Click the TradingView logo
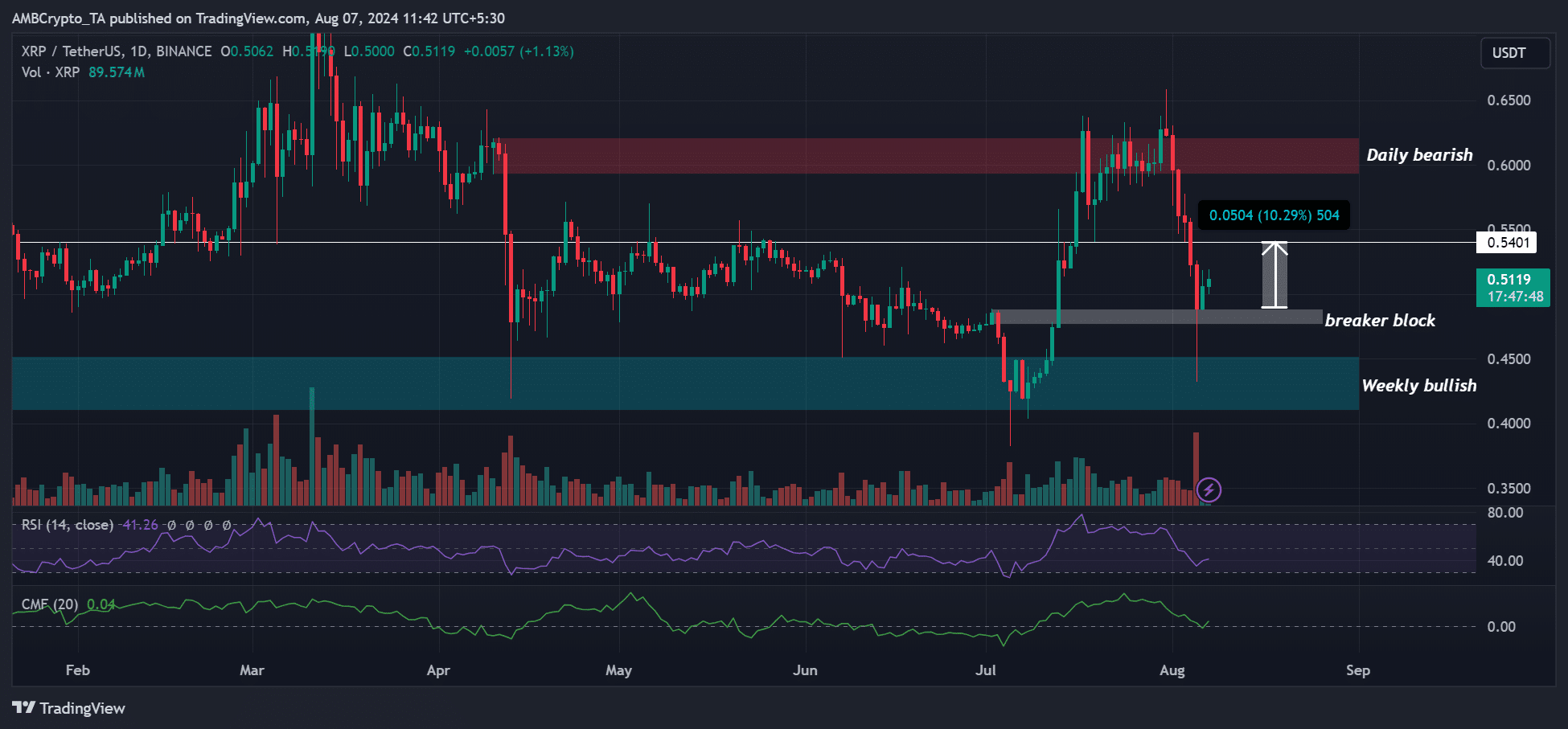This screenshot has height=729, width=1568. 69,708
